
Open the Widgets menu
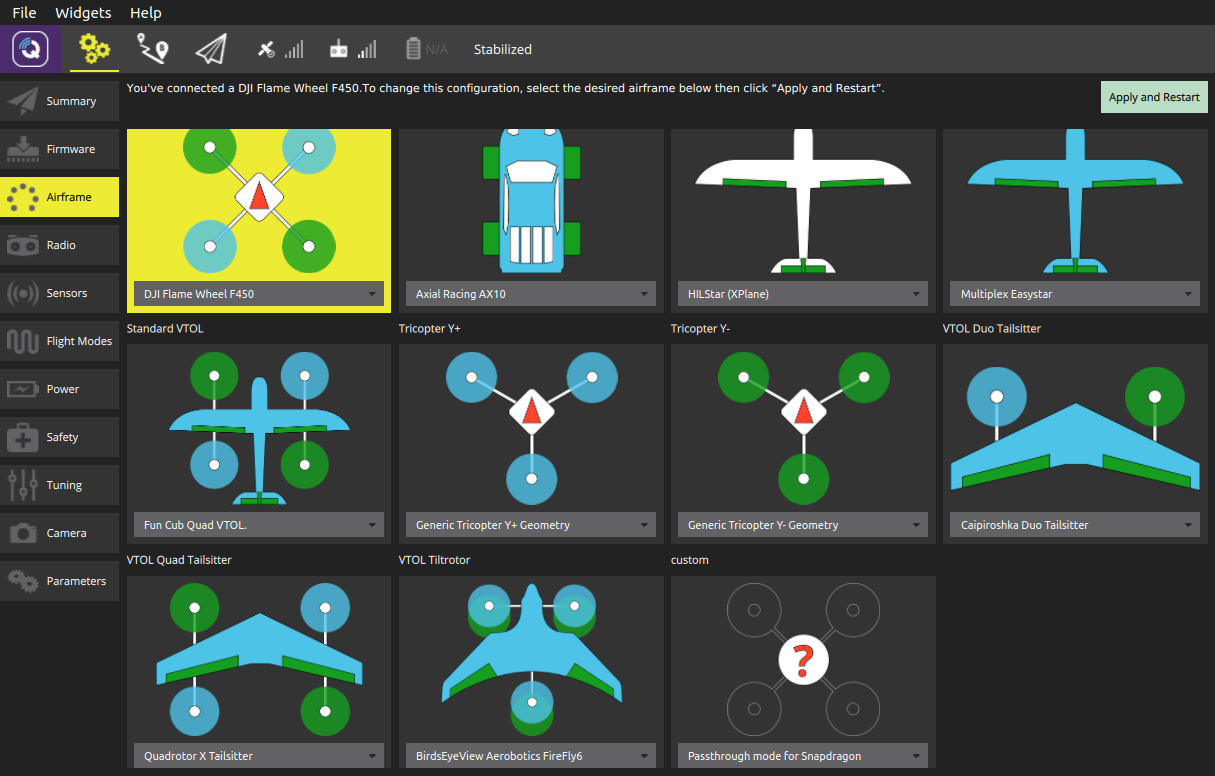click(x=83, y=13)
